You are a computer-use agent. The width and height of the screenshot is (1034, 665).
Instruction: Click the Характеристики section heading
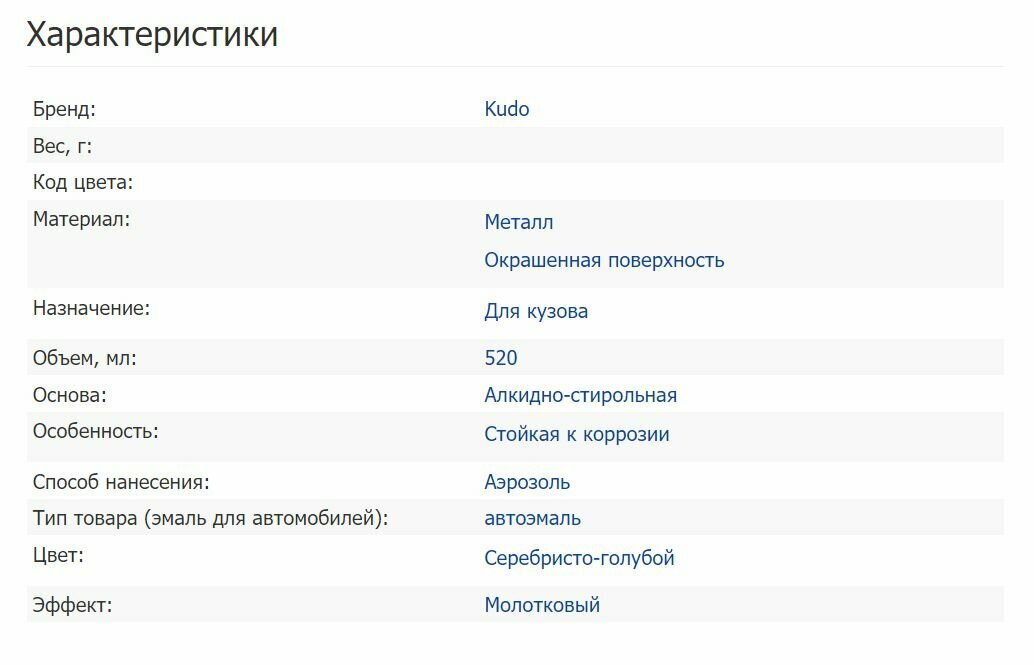pos(152,35)
